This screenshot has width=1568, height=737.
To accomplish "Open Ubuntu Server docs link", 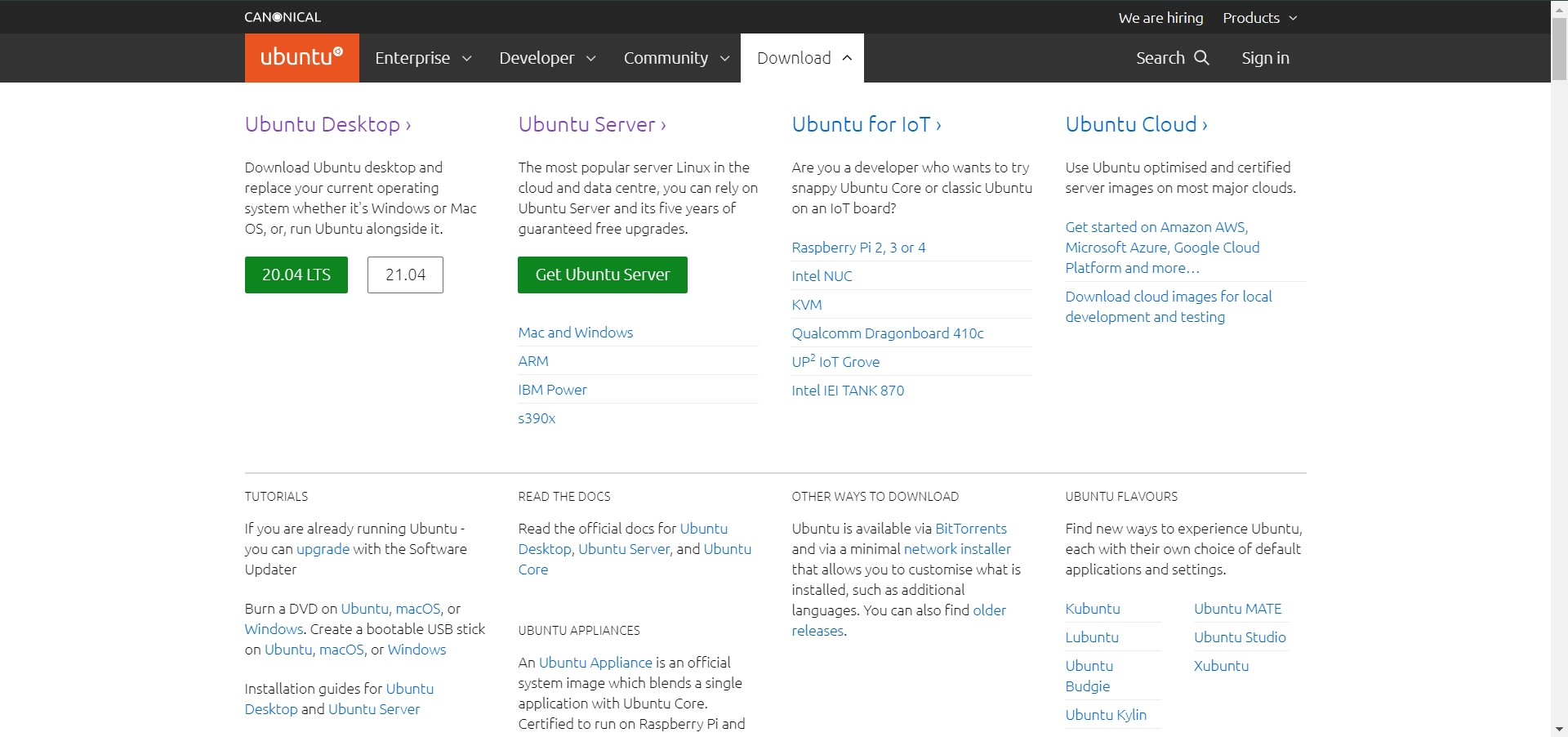I will click(x=624, y=549).
